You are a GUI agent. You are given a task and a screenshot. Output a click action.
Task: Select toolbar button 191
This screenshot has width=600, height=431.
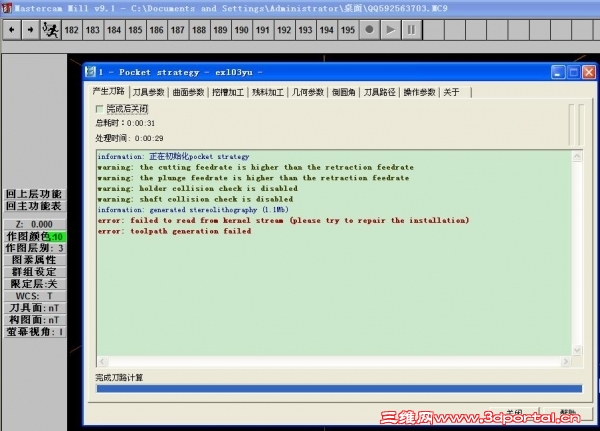[x=263, y=29]
